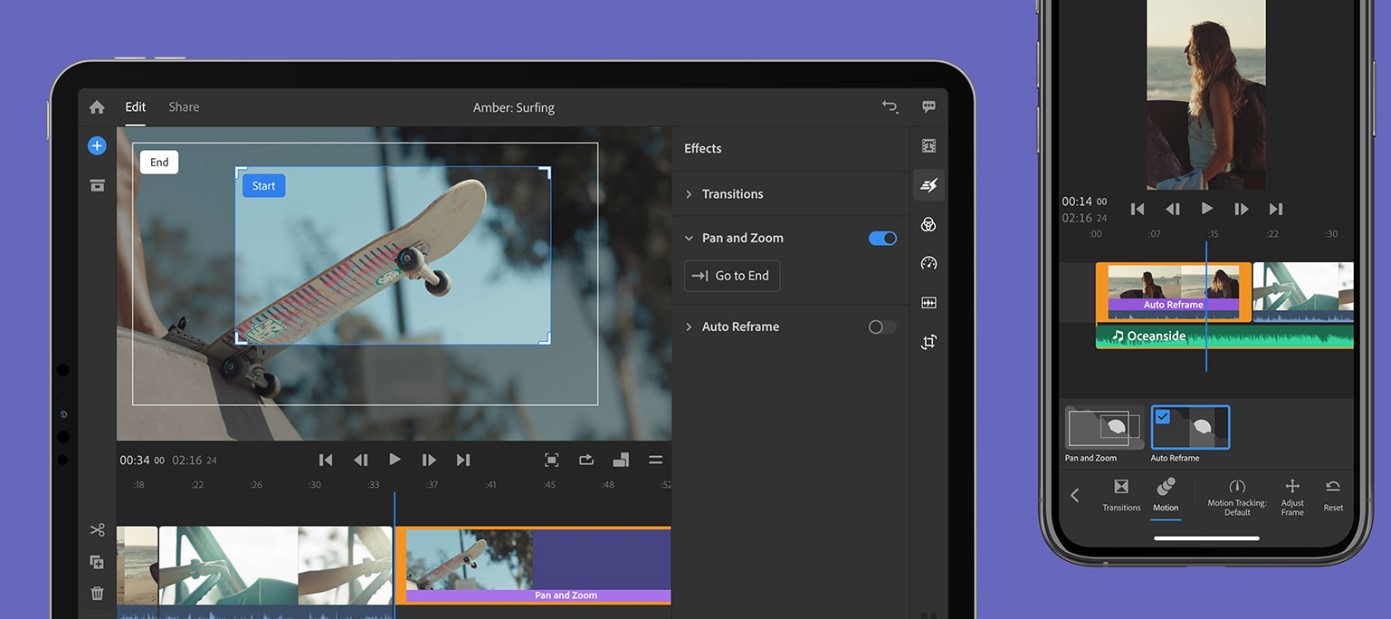Select the Oceanside audio track
The width and height of the screenshot is (1391, 619).
click(x=1225, y=337)
